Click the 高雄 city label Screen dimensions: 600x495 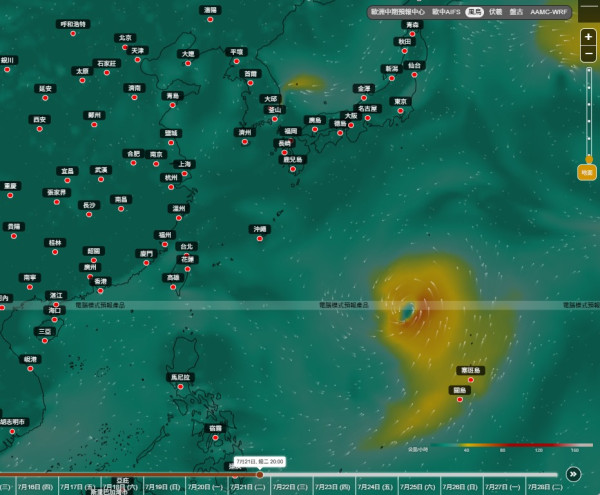tap(173, 277)
